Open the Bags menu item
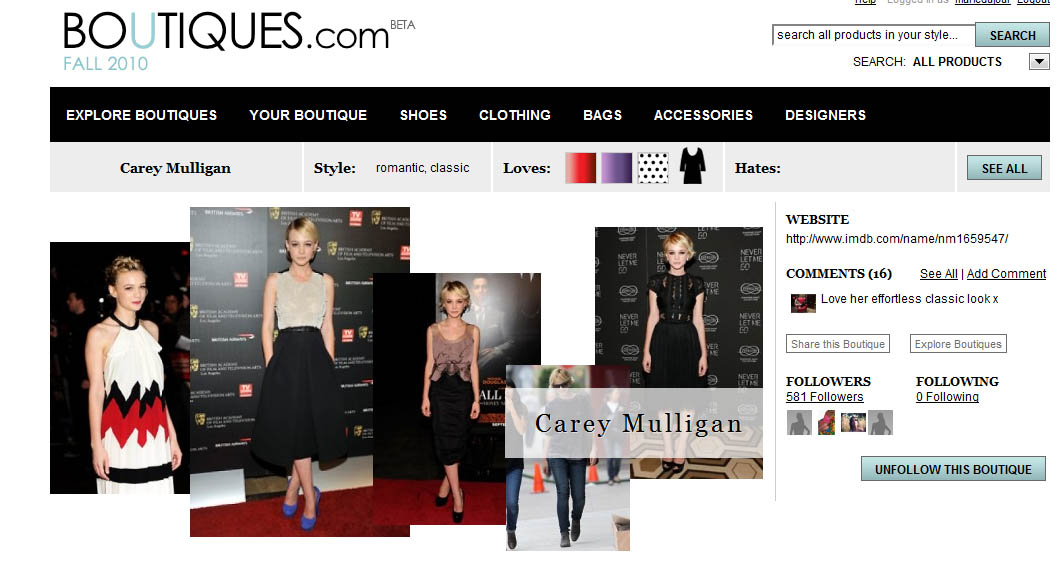Screen dimensions: 1057x569 (x=603, y=115)
